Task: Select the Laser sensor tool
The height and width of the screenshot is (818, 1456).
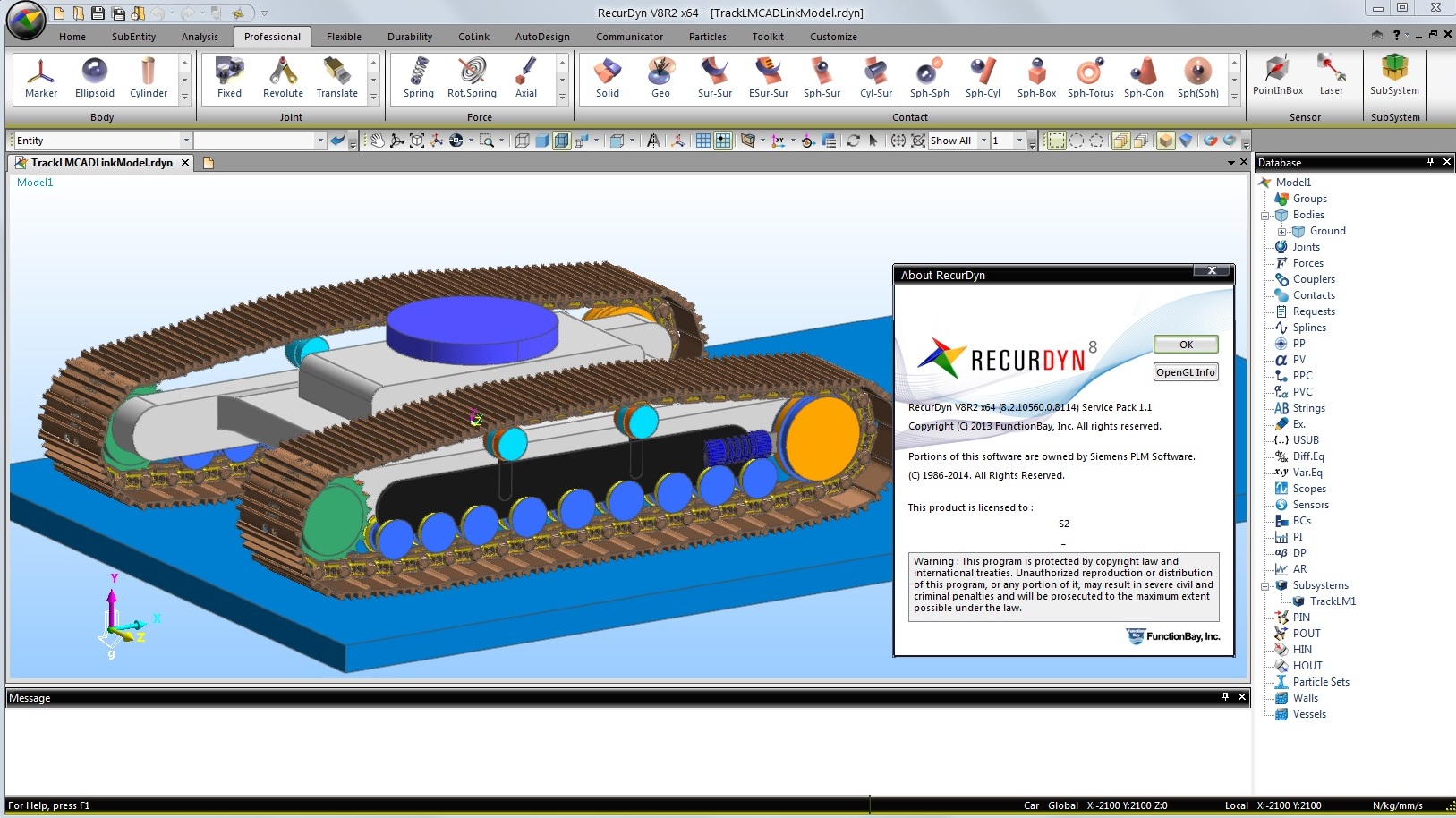Action: click(1332, 75)
